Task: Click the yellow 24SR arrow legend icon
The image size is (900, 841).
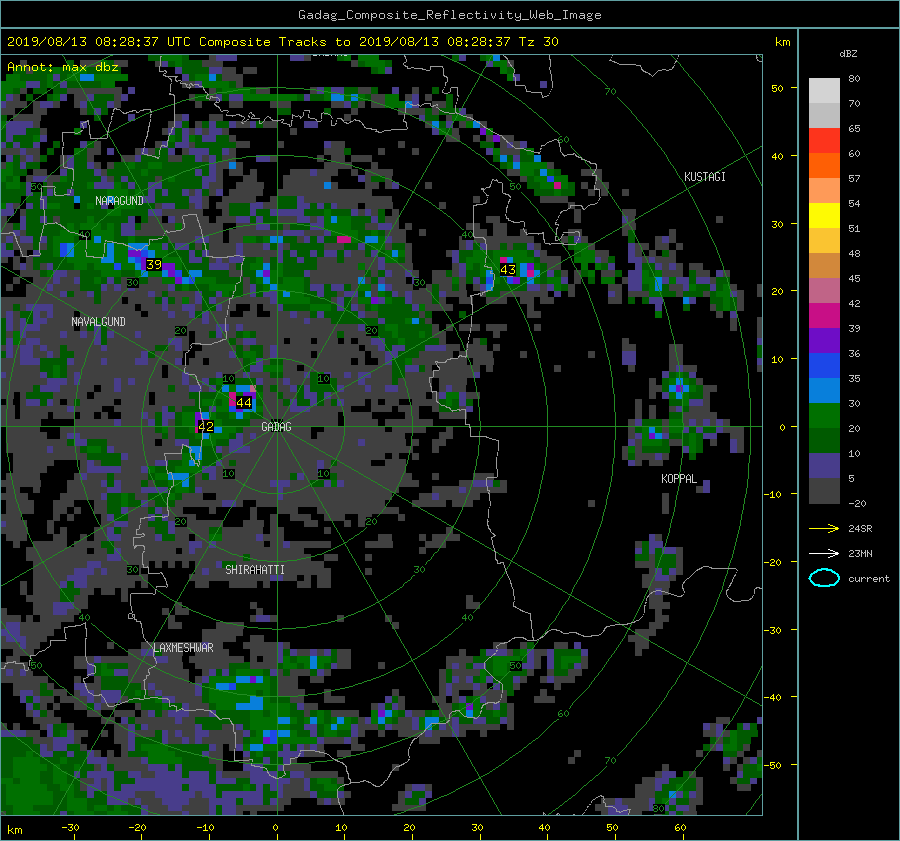Action: (824, 529)
